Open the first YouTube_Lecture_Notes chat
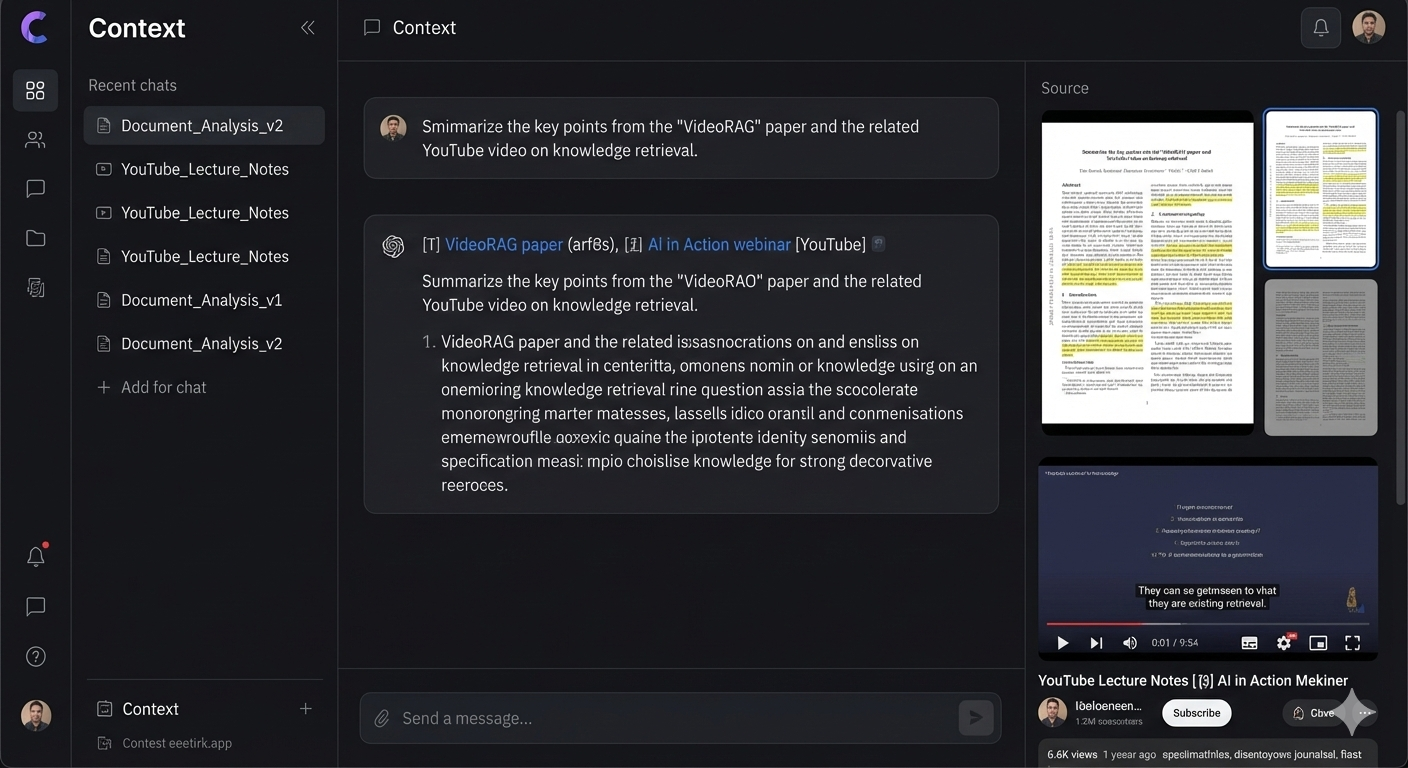The width and height of the screenshot is (1408, 768). pos(204,169)
